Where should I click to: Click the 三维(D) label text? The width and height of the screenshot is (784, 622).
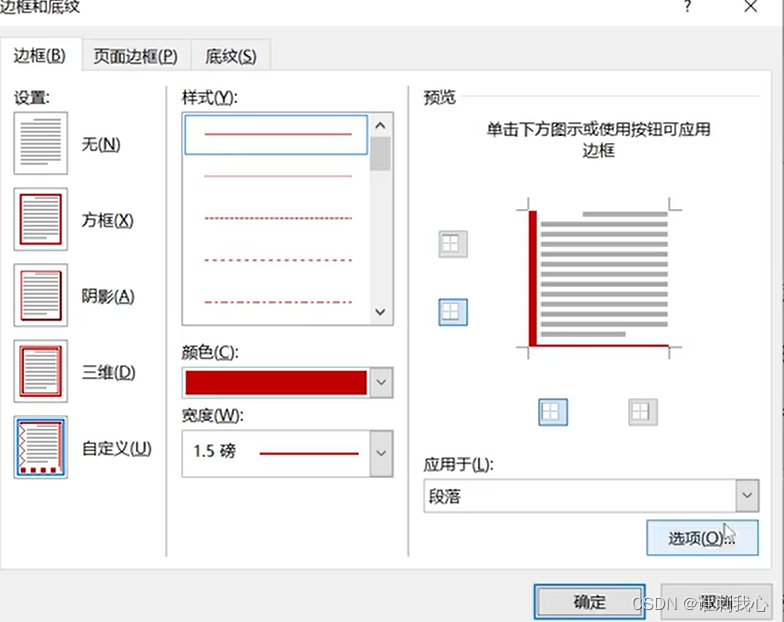click(108, 372)
